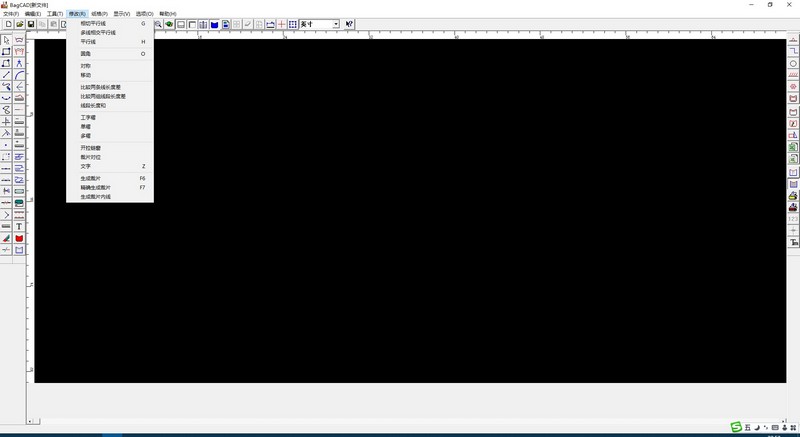Click the help question-mark arrow icon
This screenshot has height=437, width=800.
[350, 24]
